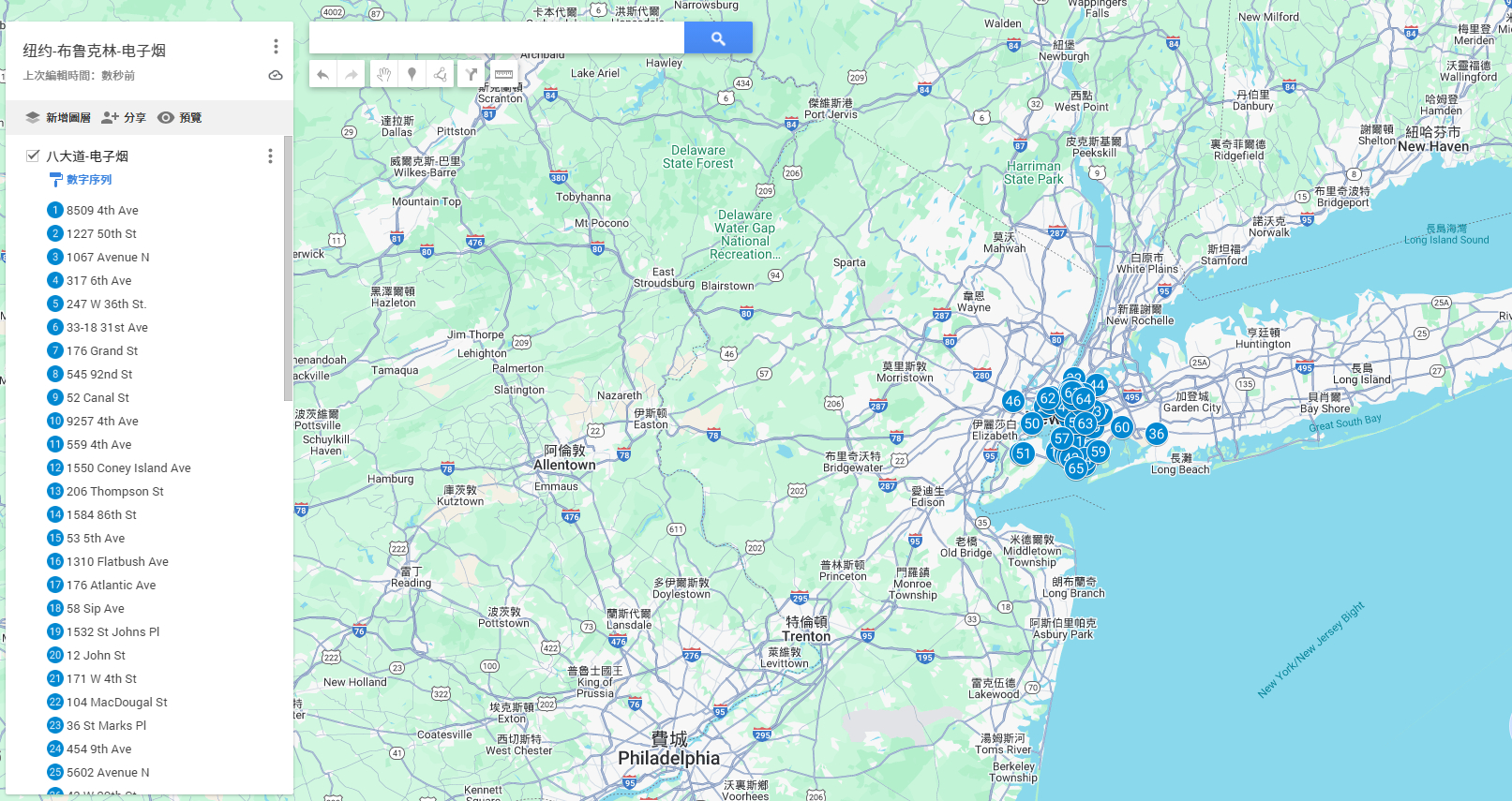
Task: Select the 8509 4th Ave list item
Action: 102,211
